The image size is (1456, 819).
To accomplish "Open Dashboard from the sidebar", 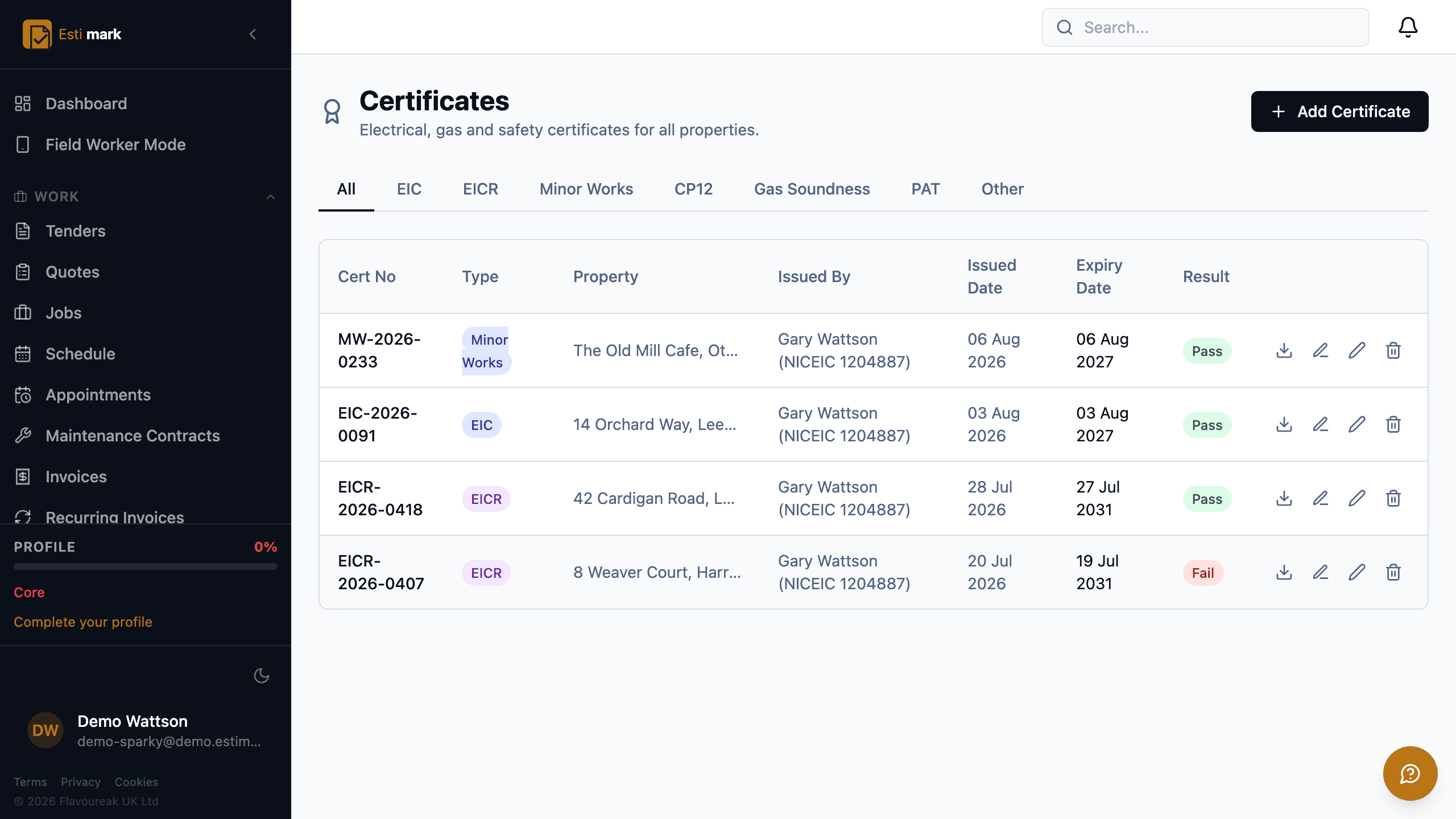I will click(x=146, y=104).
